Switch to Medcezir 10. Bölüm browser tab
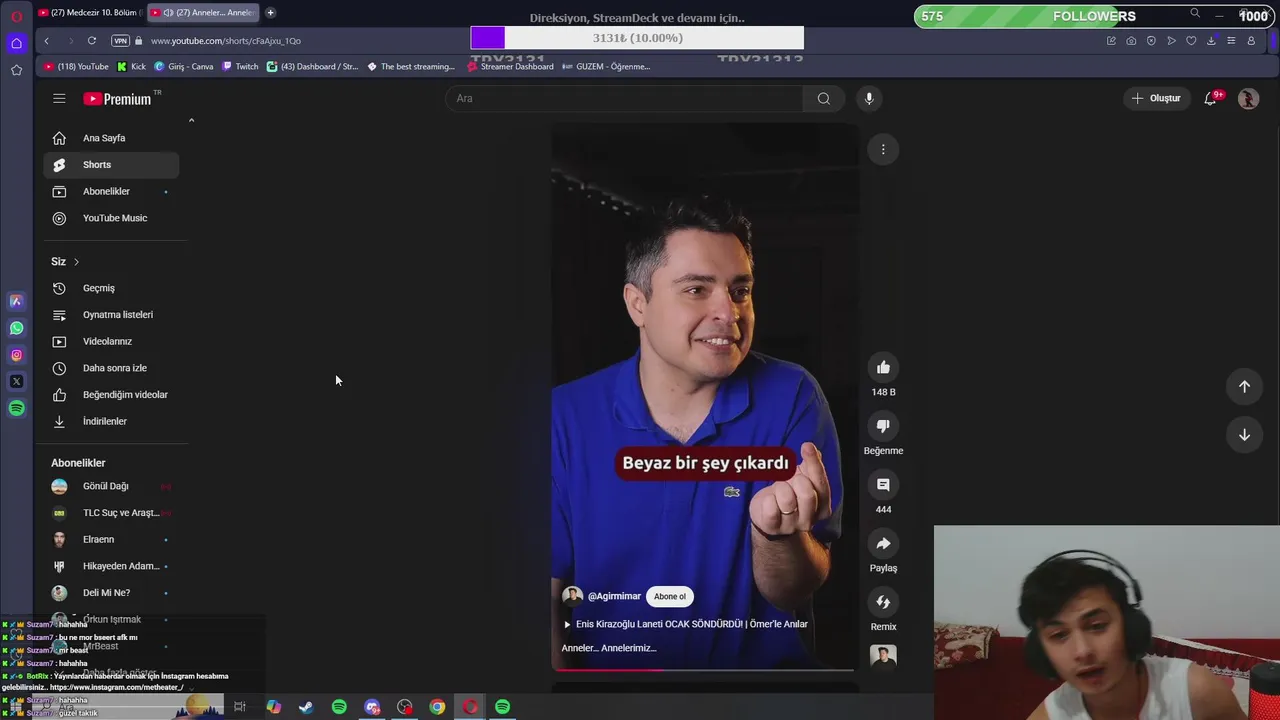Image resolution: width=1280 pixels, height=720 pixels. coord(88,13)
